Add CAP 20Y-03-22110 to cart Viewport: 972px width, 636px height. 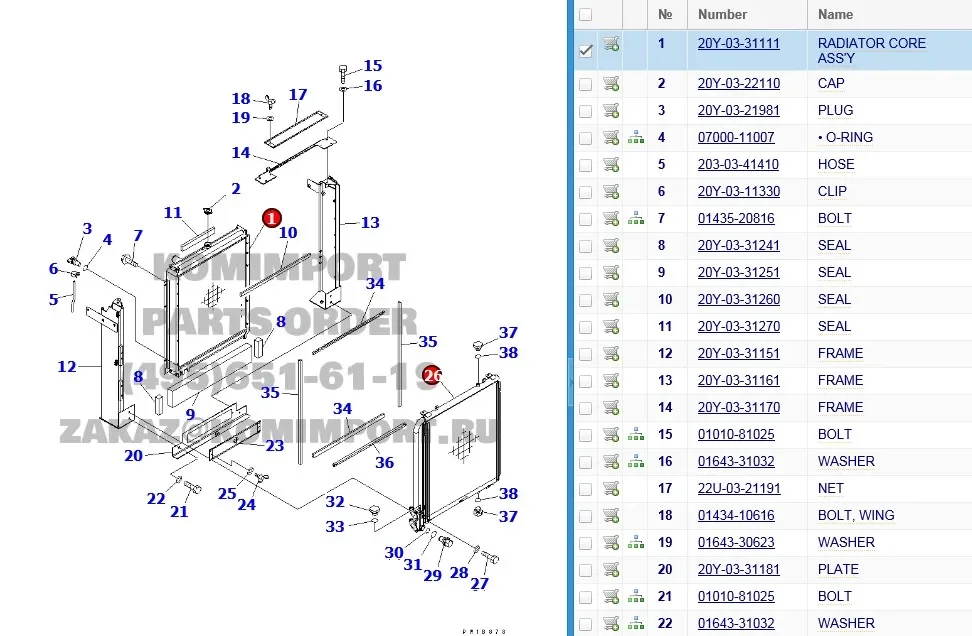611,83
